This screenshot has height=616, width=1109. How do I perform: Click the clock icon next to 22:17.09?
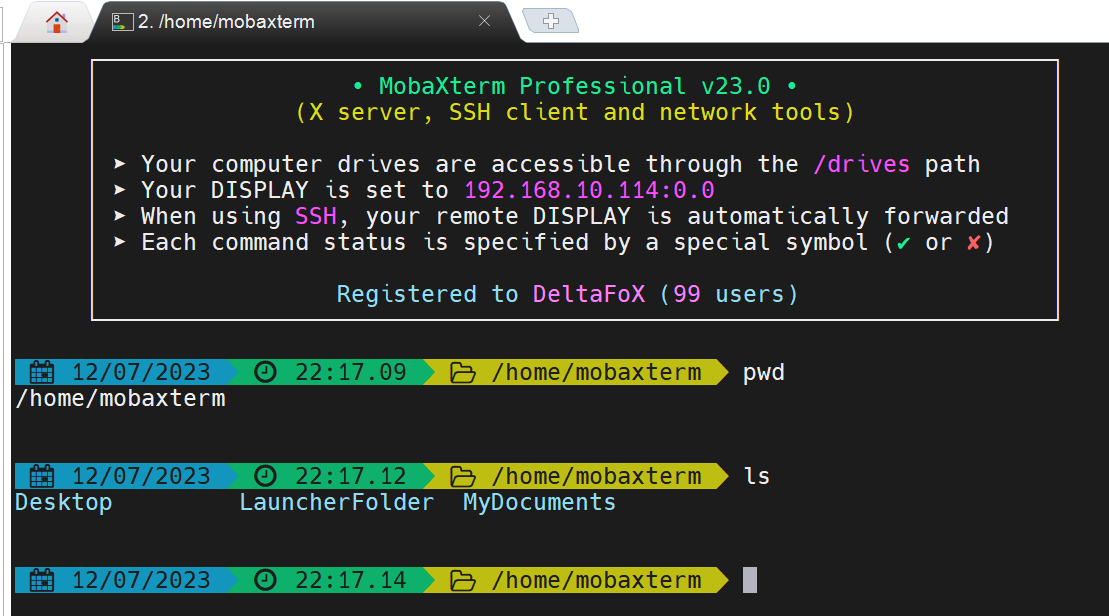[265, 373]
